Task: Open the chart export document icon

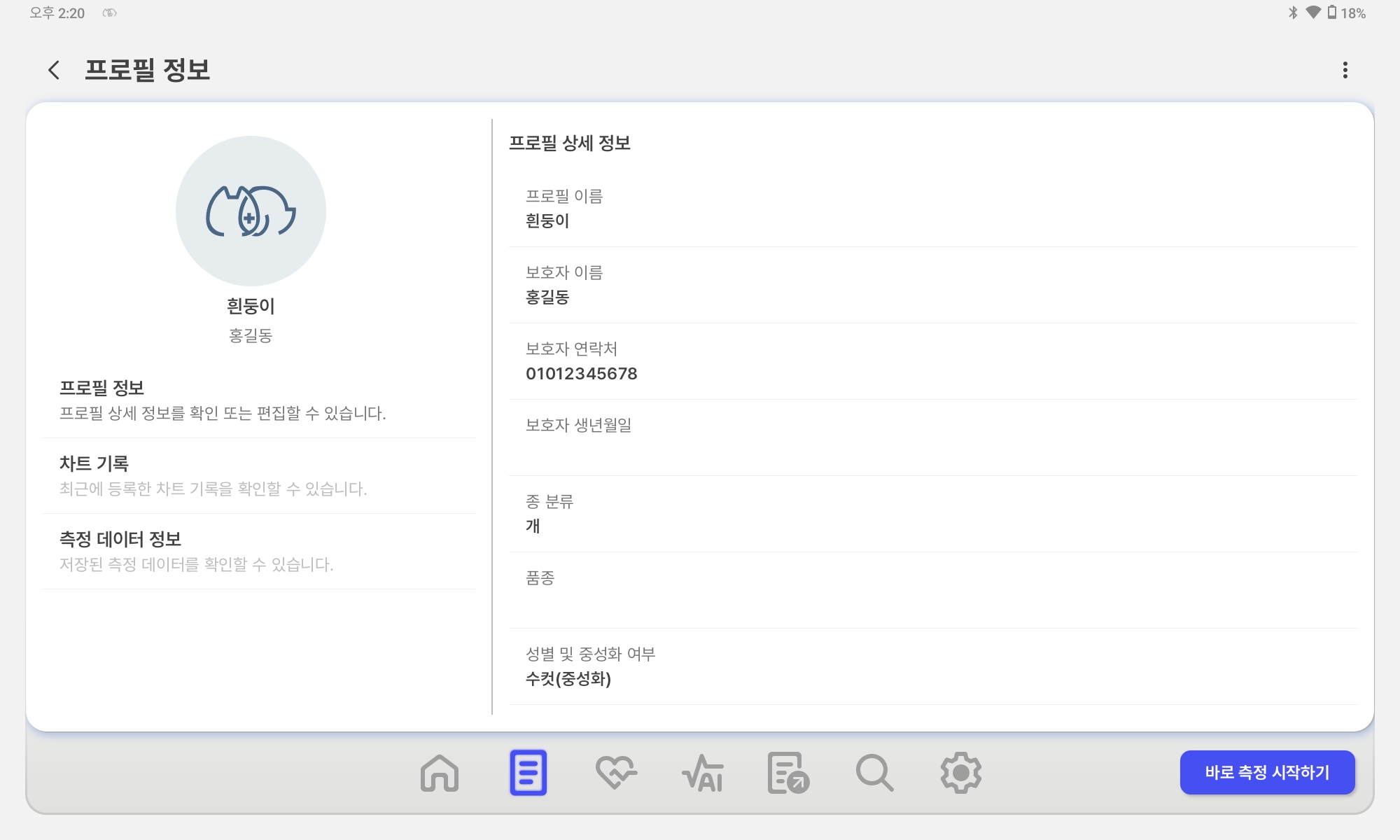Action: point(788,773)
